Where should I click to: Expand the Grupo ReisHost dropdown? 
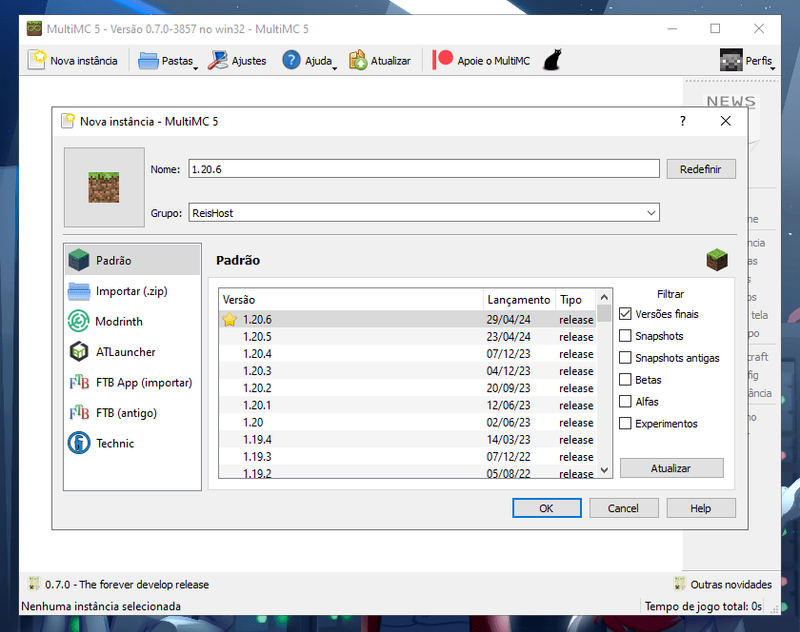(651, 213)
